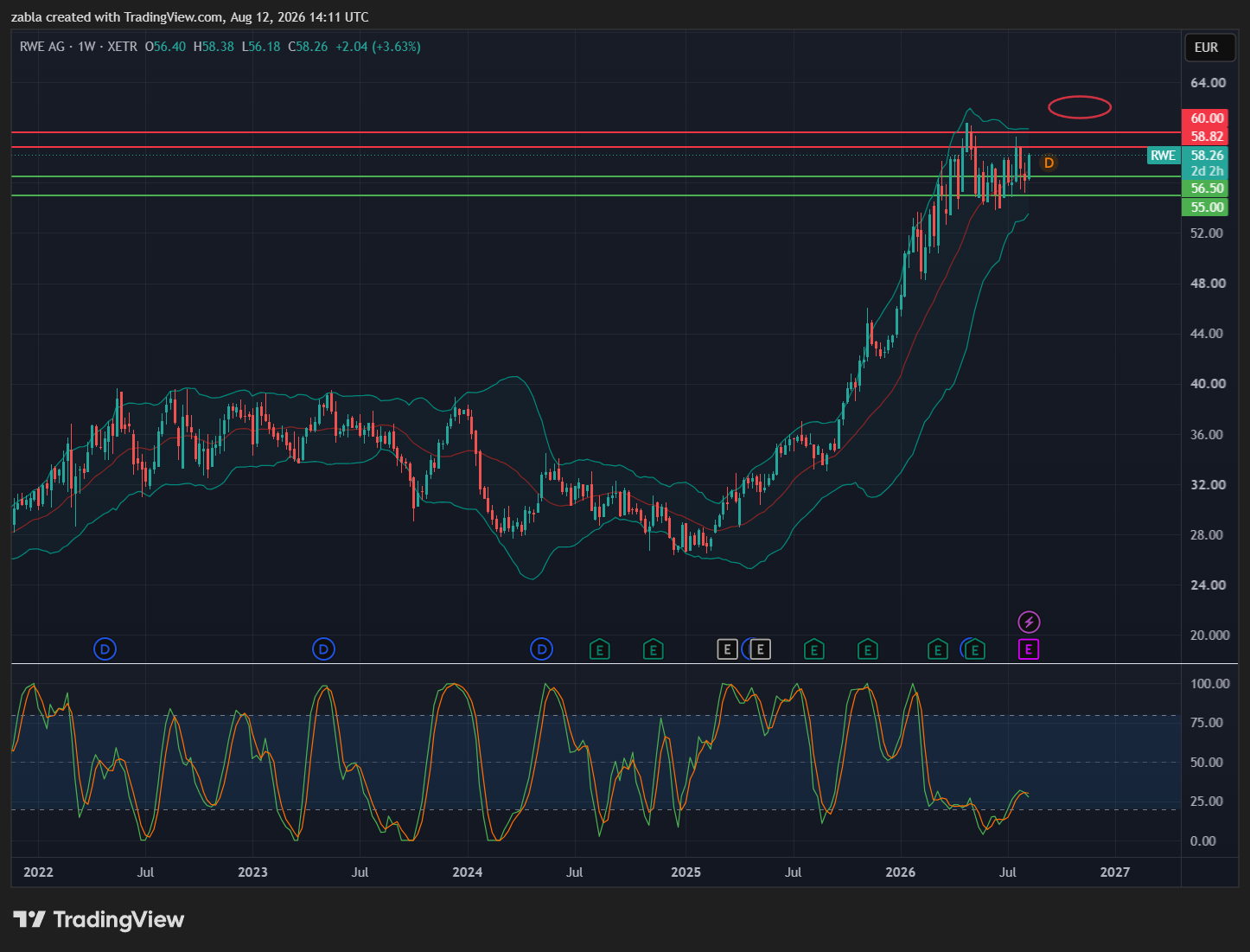Select the red horizontal line at 60.00
This screenshot has height=952, width=1250.
pyautogui.click(x=596, y=132)
